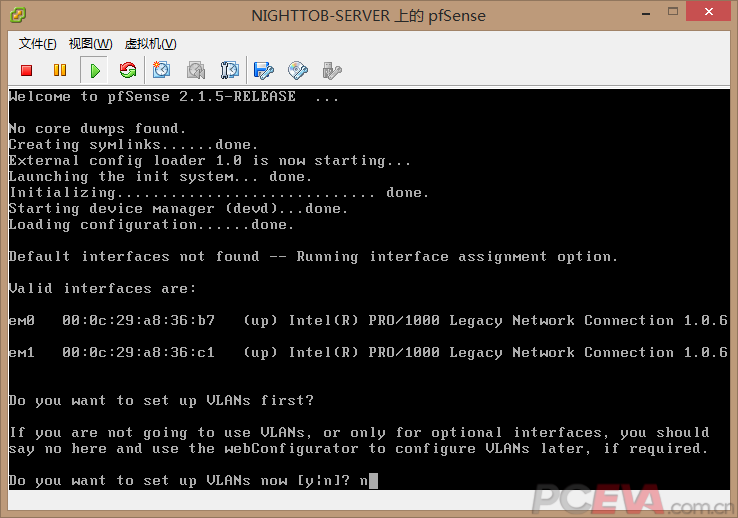Open the 文件(F) menu
The image size is (738, 518).
pos(38,44)
